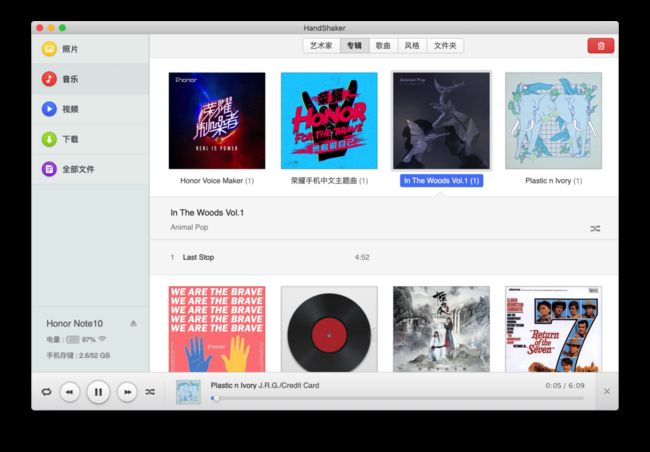Switch to the Albums (专辑) tab
The height and width of the screenshot is (452, 650).
click(354, 46)
